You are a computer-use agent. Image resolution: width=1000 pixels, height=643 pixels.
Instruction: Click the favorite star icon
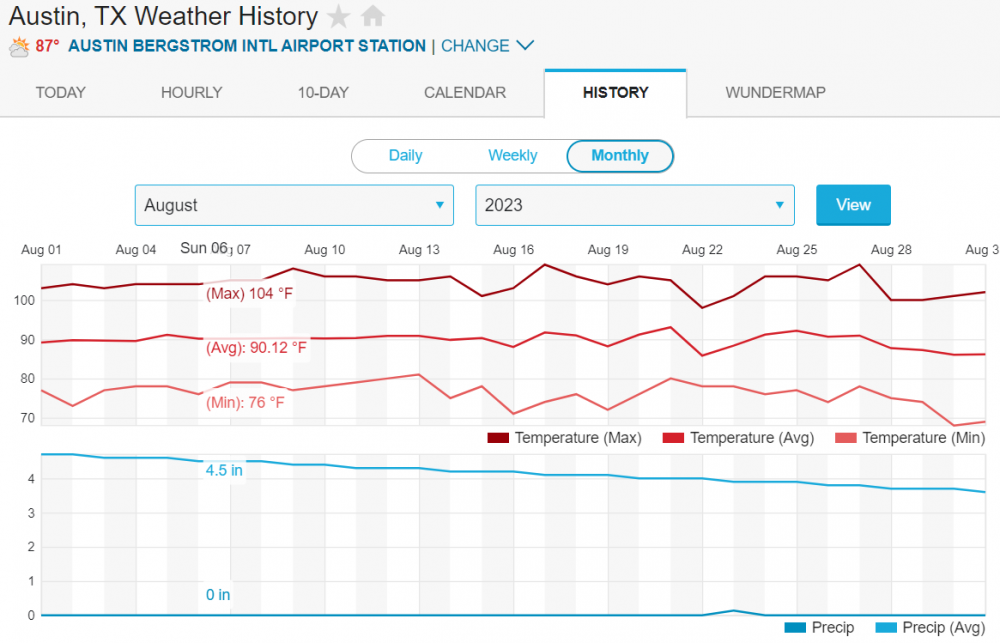339,16
